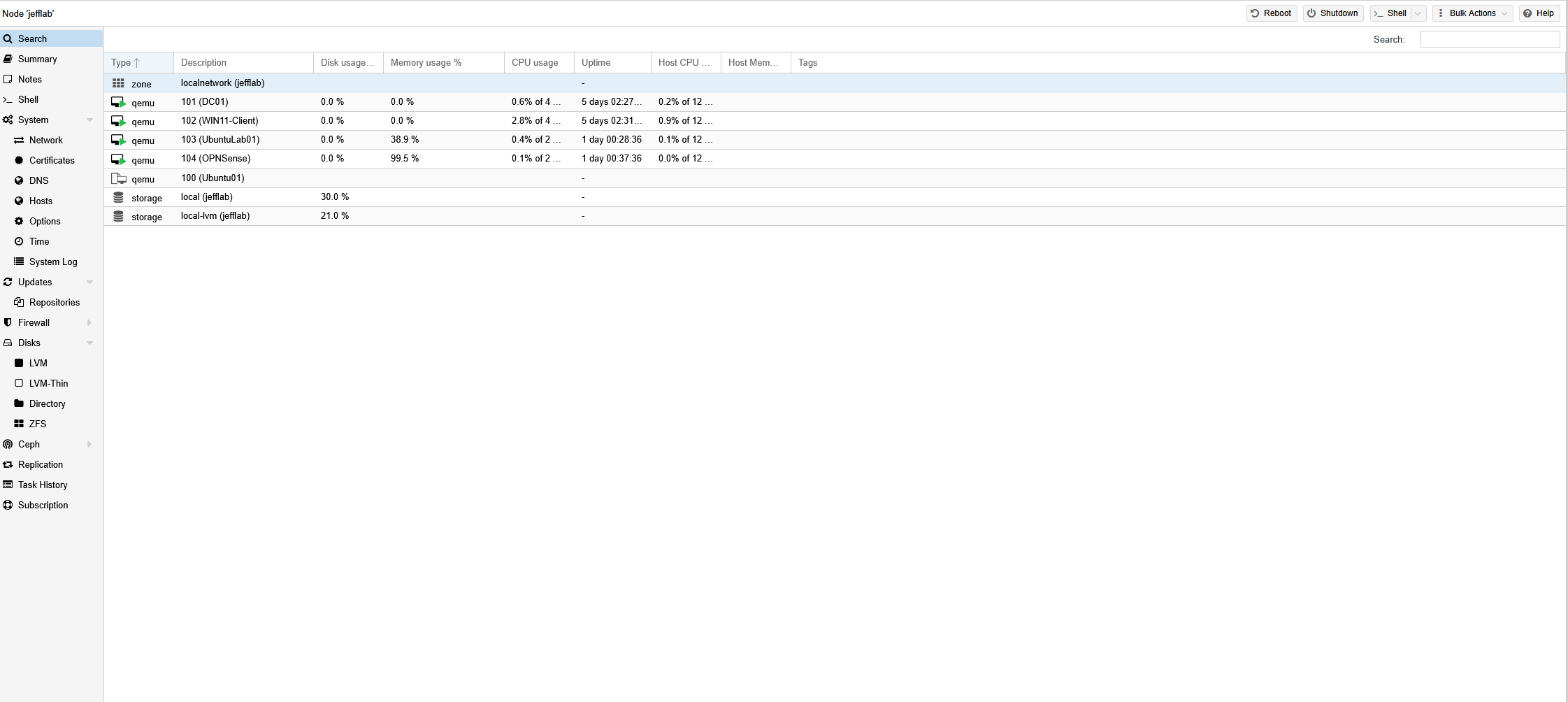Expand the Firewall section arrow

[x=89, y=323]
